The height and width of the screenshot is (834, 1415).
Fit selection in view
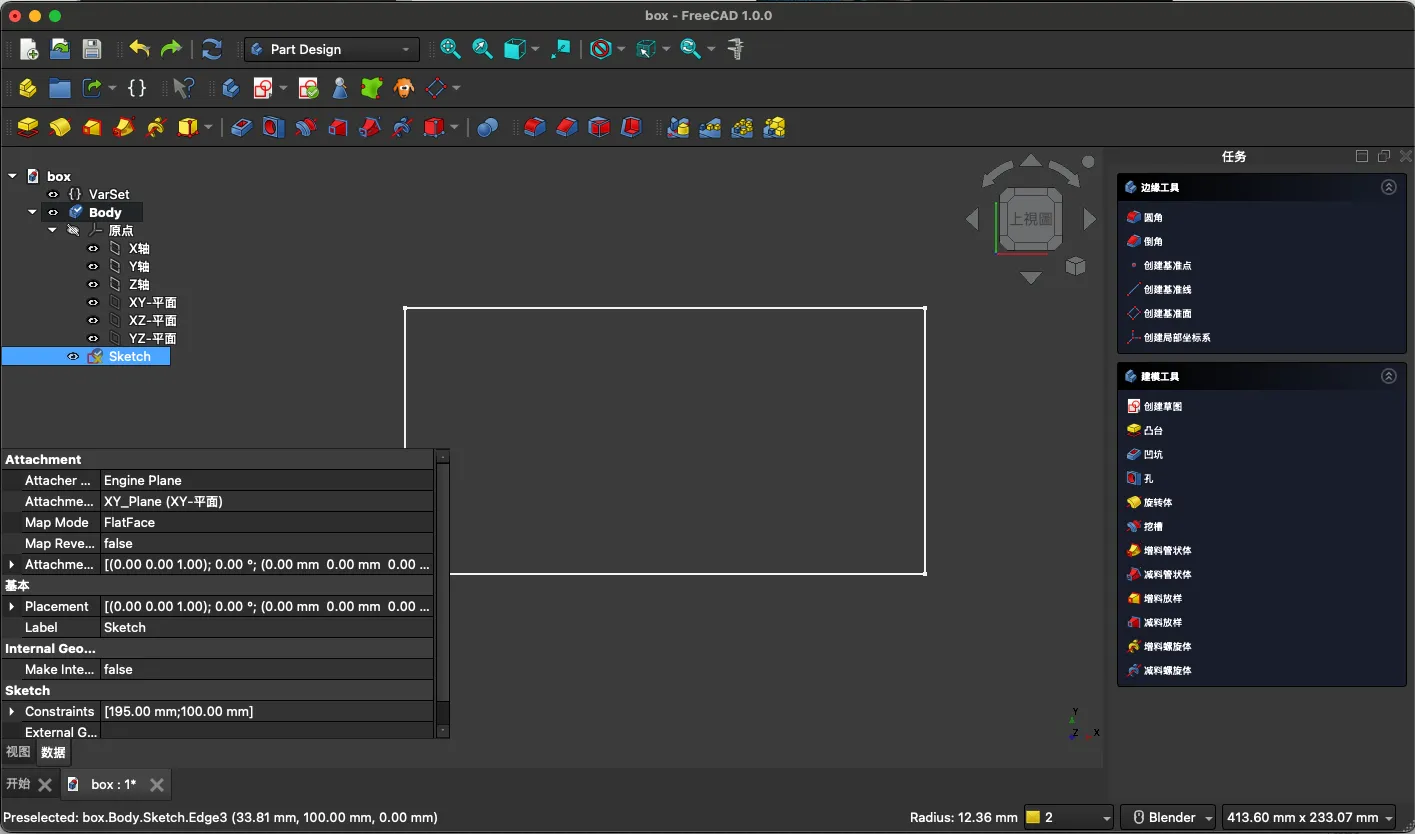(482, 49)
